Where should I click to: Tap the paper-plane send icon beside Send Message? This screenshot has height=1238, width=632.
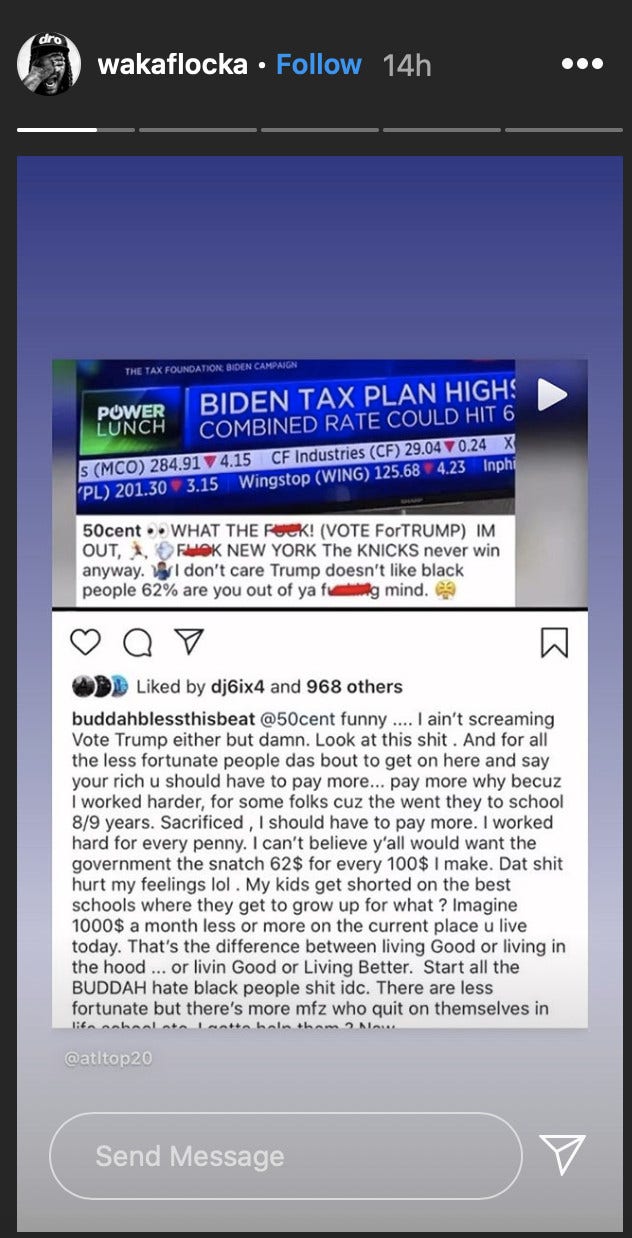coord(562,1155)
